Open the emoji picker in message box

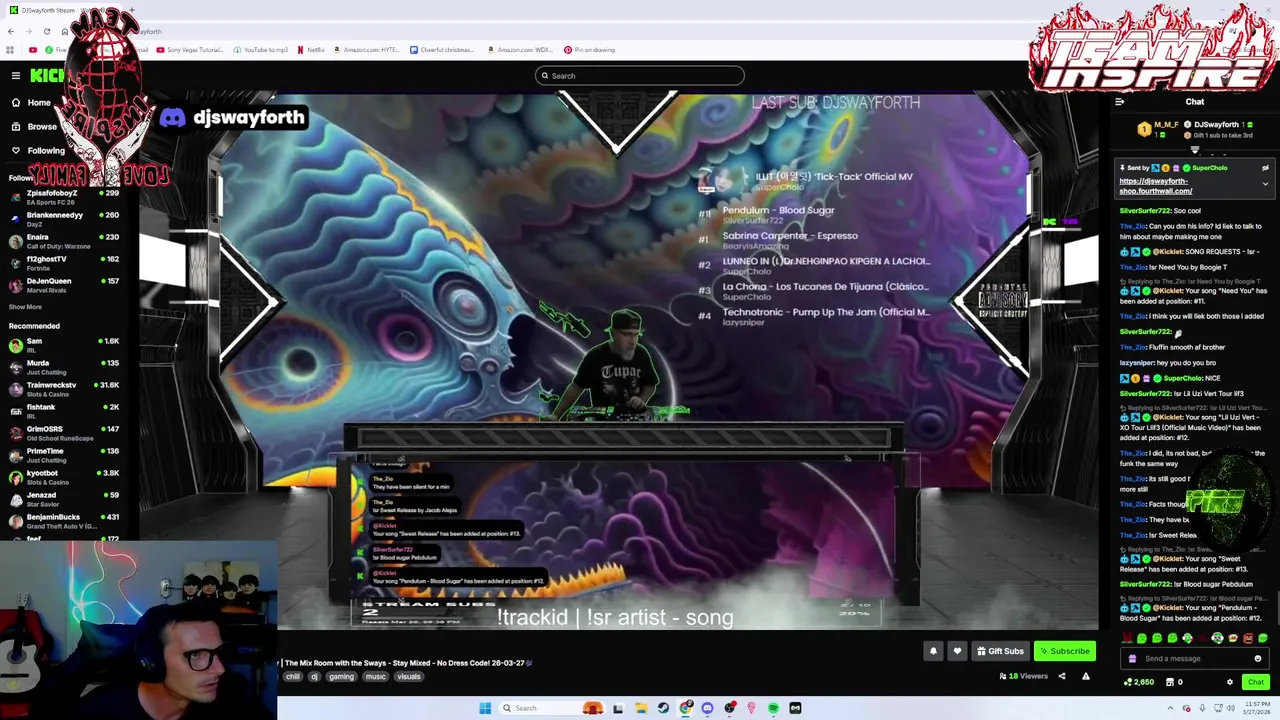[1258, 659]
